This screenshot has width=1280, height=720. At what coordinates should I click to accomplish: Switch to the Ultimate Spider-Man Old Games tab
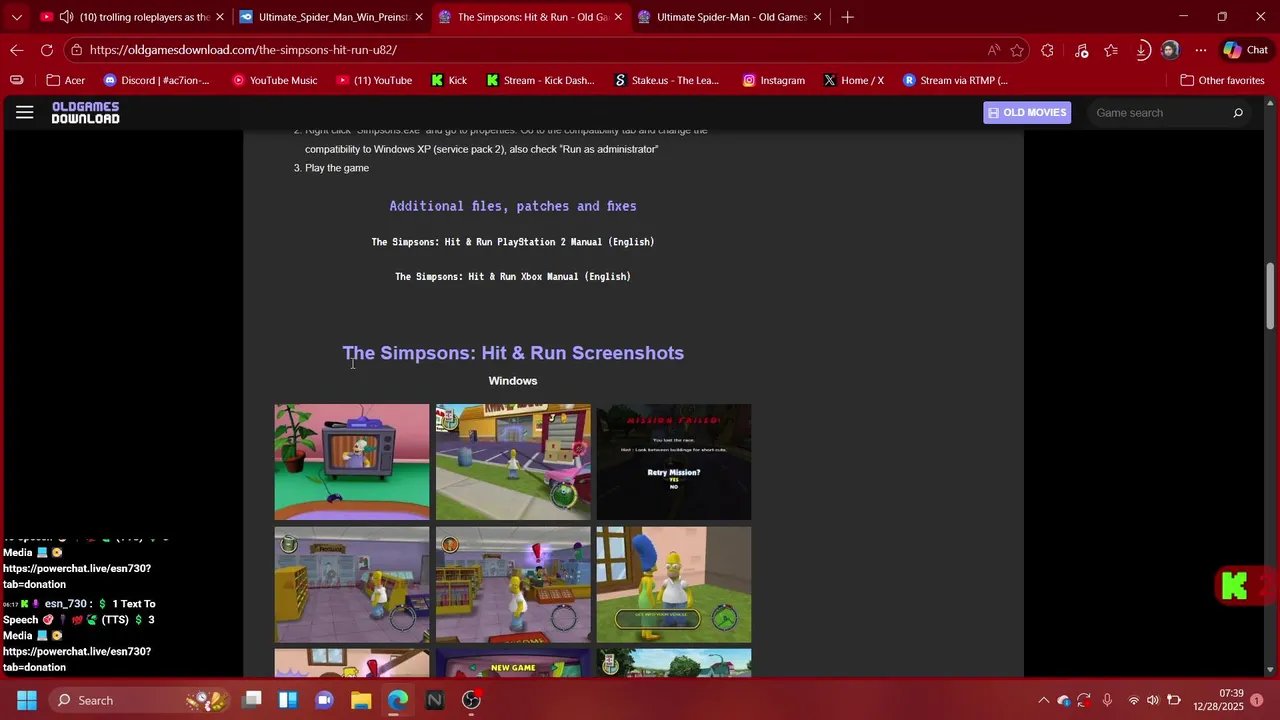[730, 17]
